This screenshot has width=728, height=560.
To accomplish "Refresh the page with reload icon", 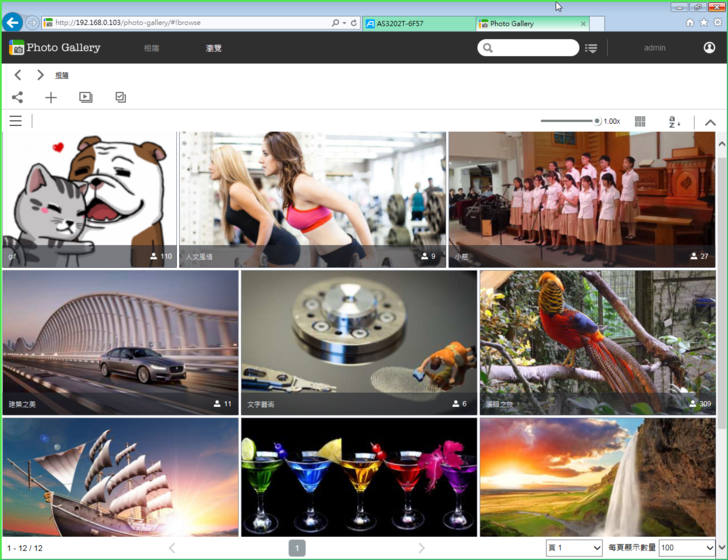I will tap(354, 22).
